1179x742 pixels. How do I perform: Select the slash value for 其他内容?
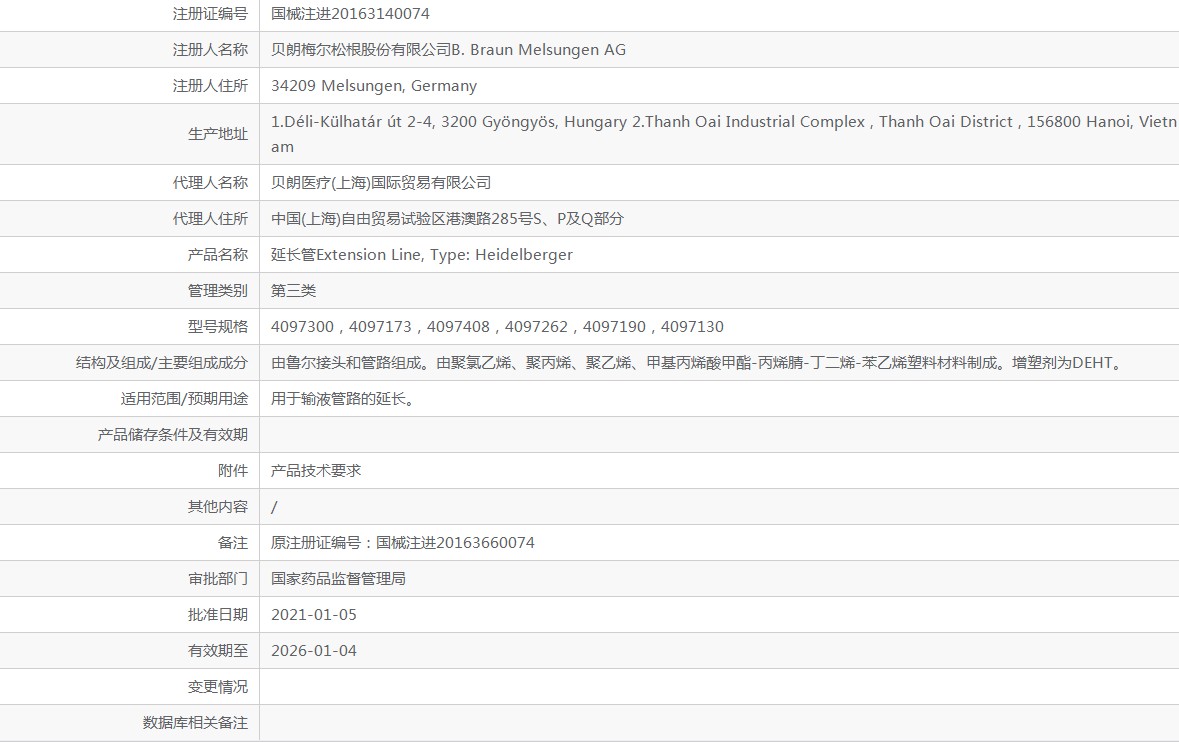coord(274,507)
